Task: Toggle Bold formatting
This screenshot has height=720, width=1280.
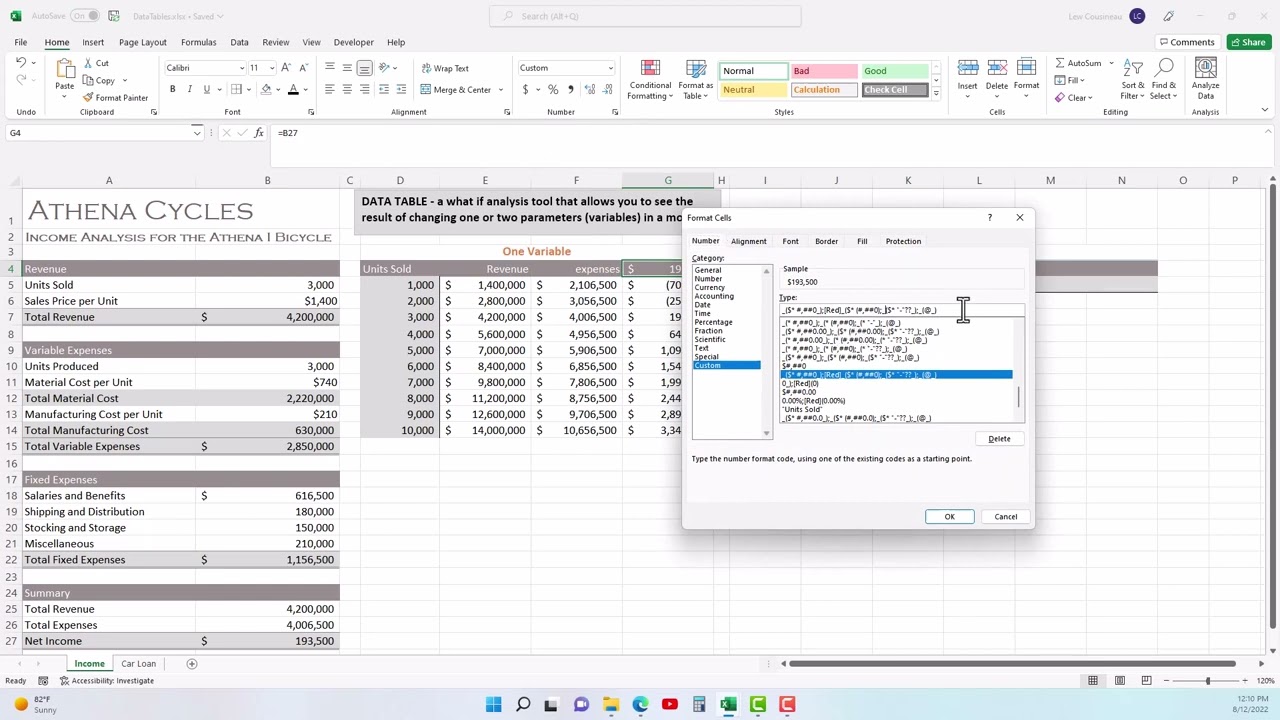Action: (172, 89)
